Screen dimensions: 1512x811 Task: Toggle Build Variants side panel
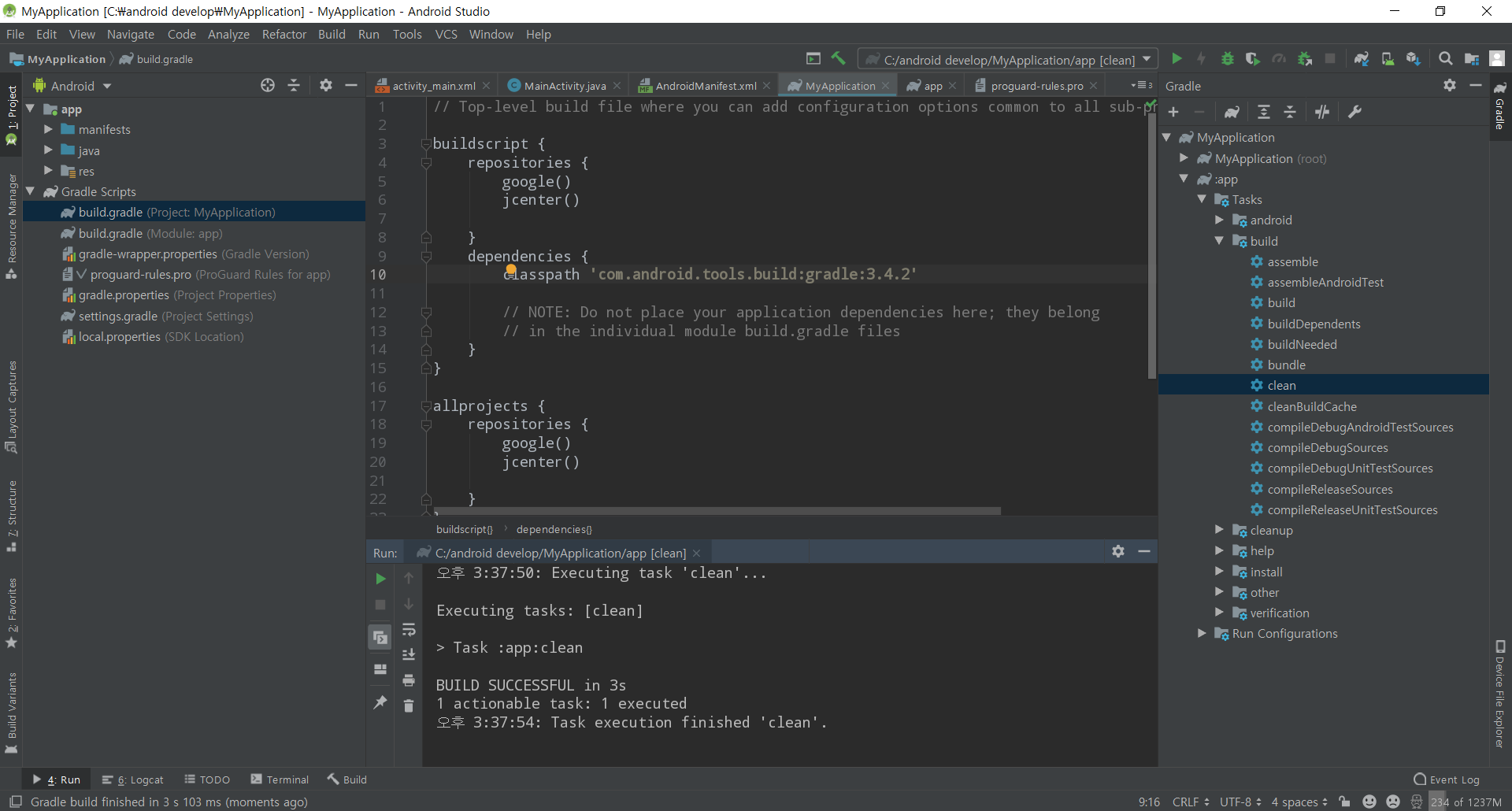coord(12,713)
